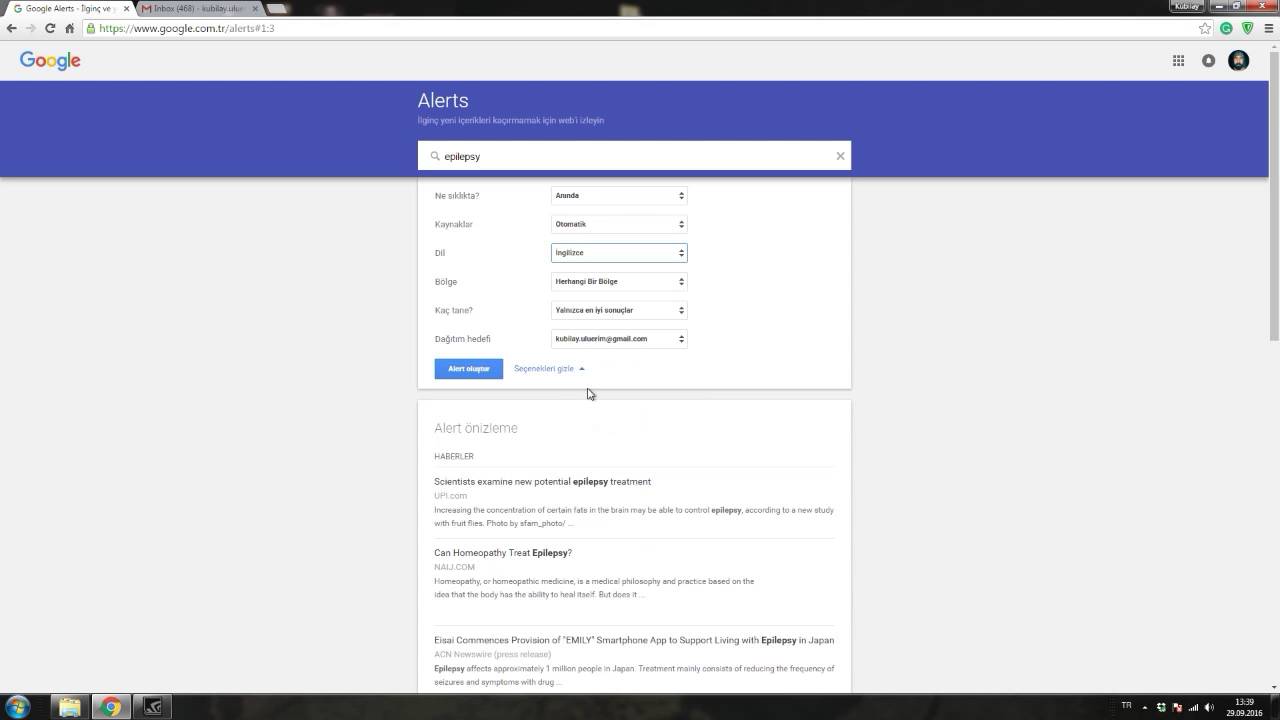Reload the page with the refresh icon
This screenshot has width=1280, height=720.
pos(50,28)
